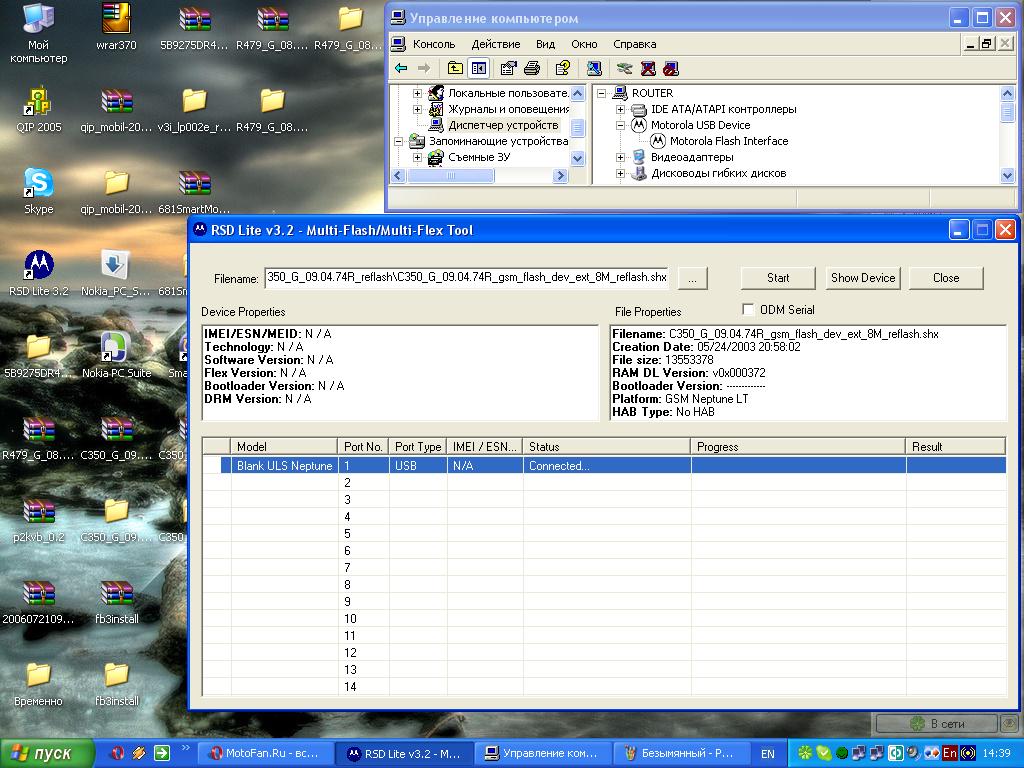Launch Opera from the quick launch bar
The height and width of the screenshot is (768, 1024).
[118, 753]
